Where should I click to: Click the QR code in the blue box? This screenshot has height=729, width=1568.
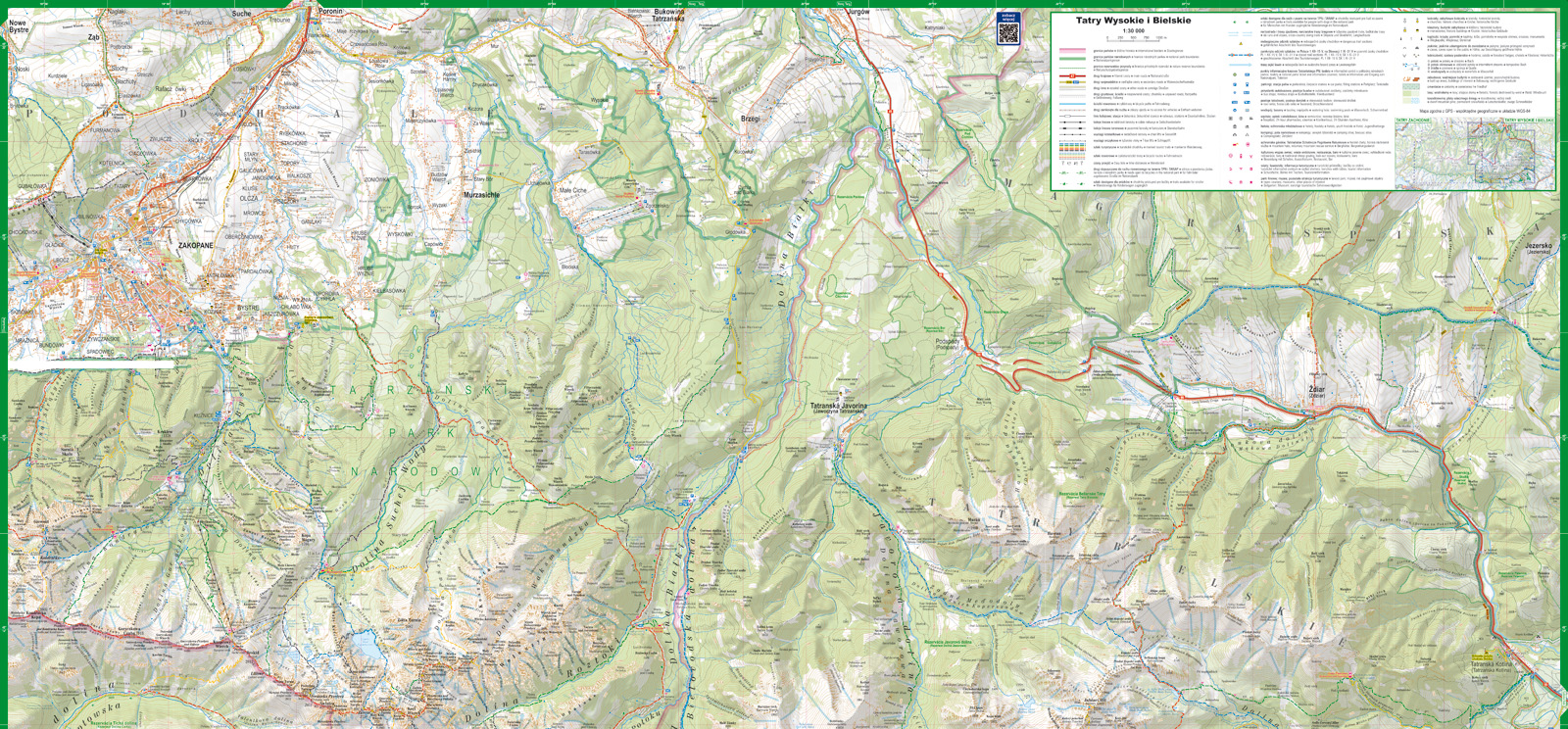click(1007, 30)
